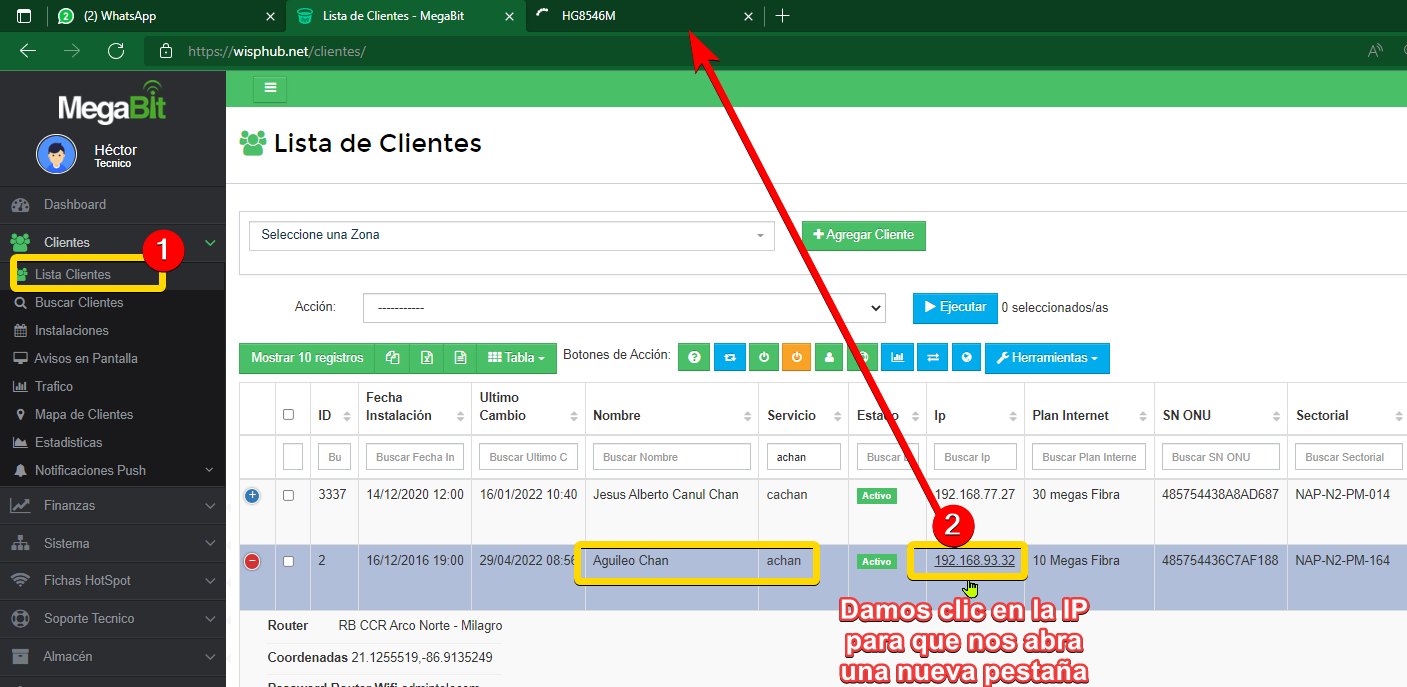View site info via the padlock icon
The width and height of the screenshot is (1407, 687).
tap(166, 50)
